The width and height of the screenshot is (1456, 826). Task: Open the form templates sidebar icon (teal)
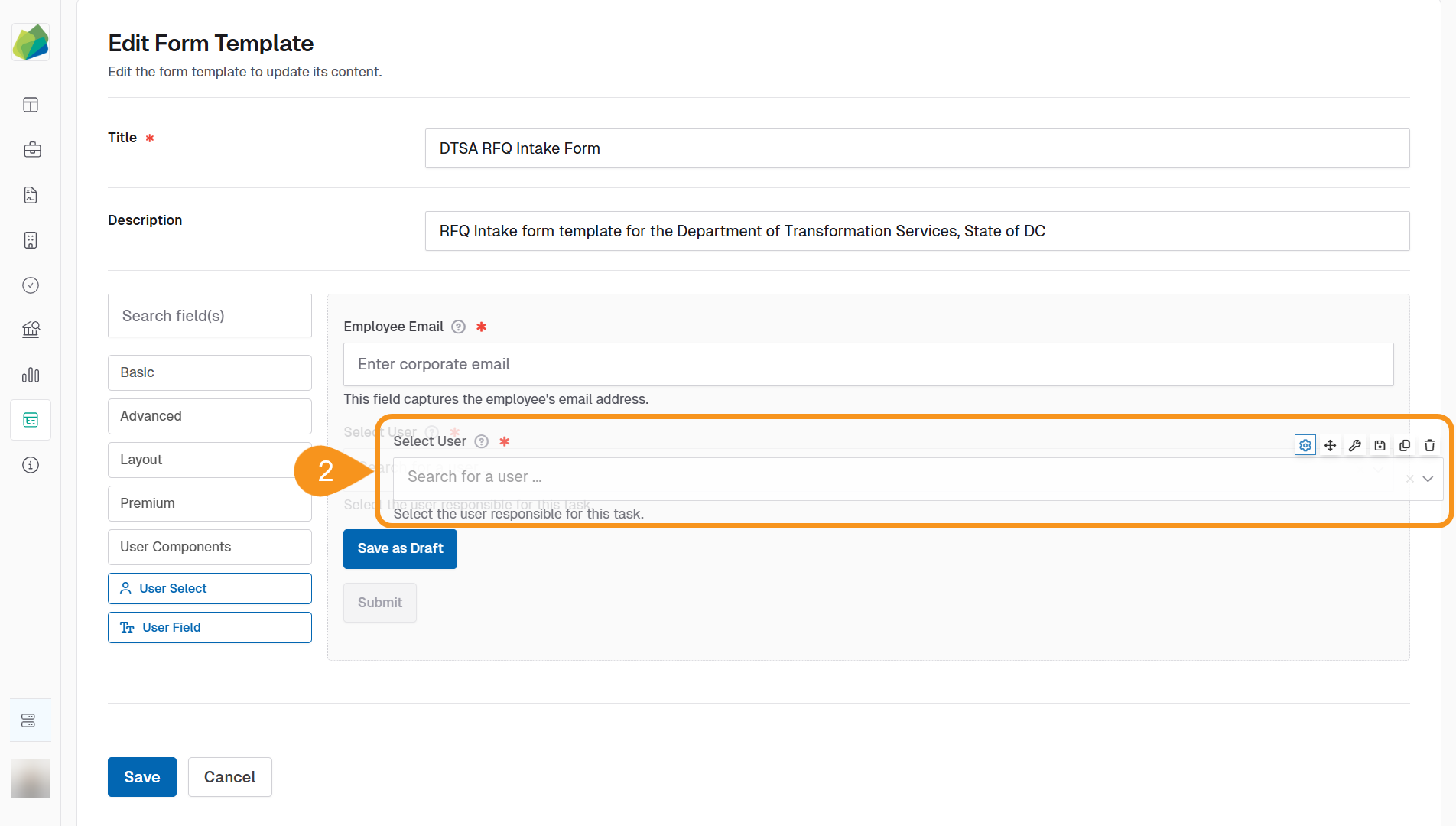click(x=30, y=420)
